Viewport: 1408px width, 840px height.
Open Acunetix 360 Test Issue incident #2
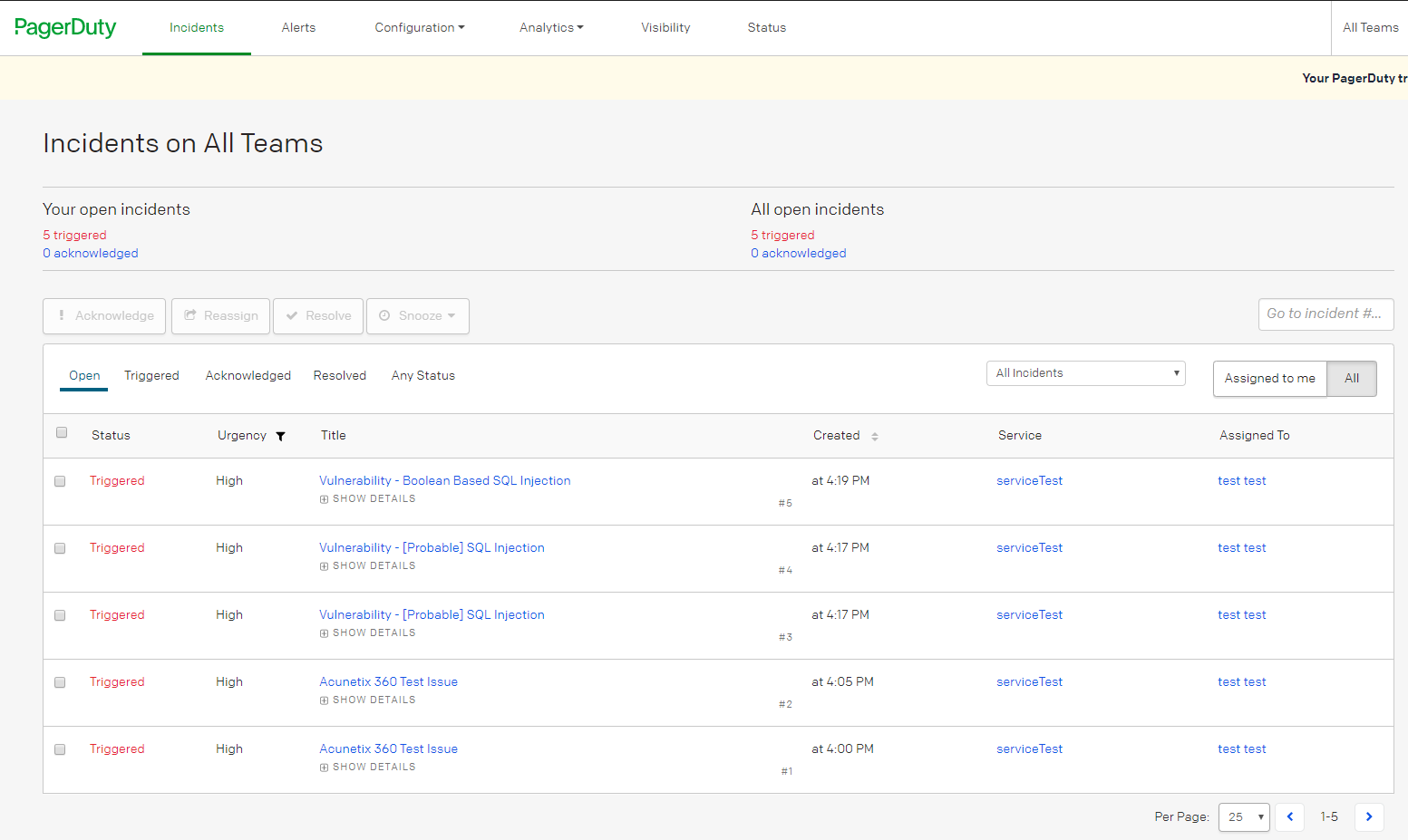388,682
